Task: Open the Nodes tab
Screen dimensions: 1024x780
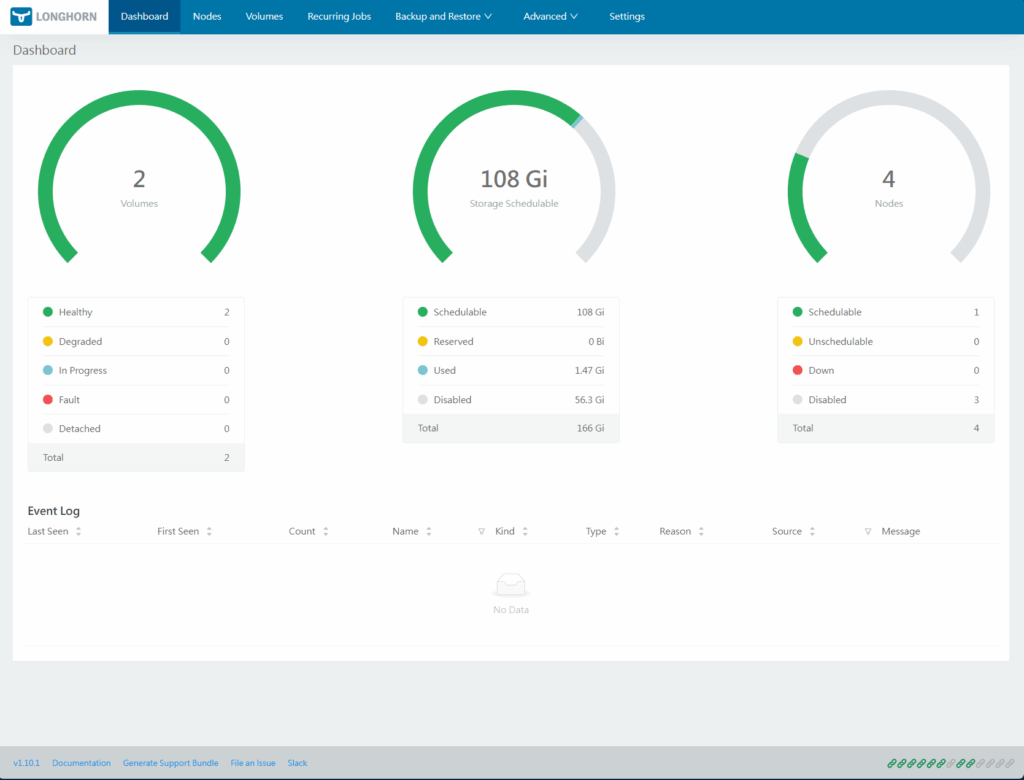Action: pos(207,17)
